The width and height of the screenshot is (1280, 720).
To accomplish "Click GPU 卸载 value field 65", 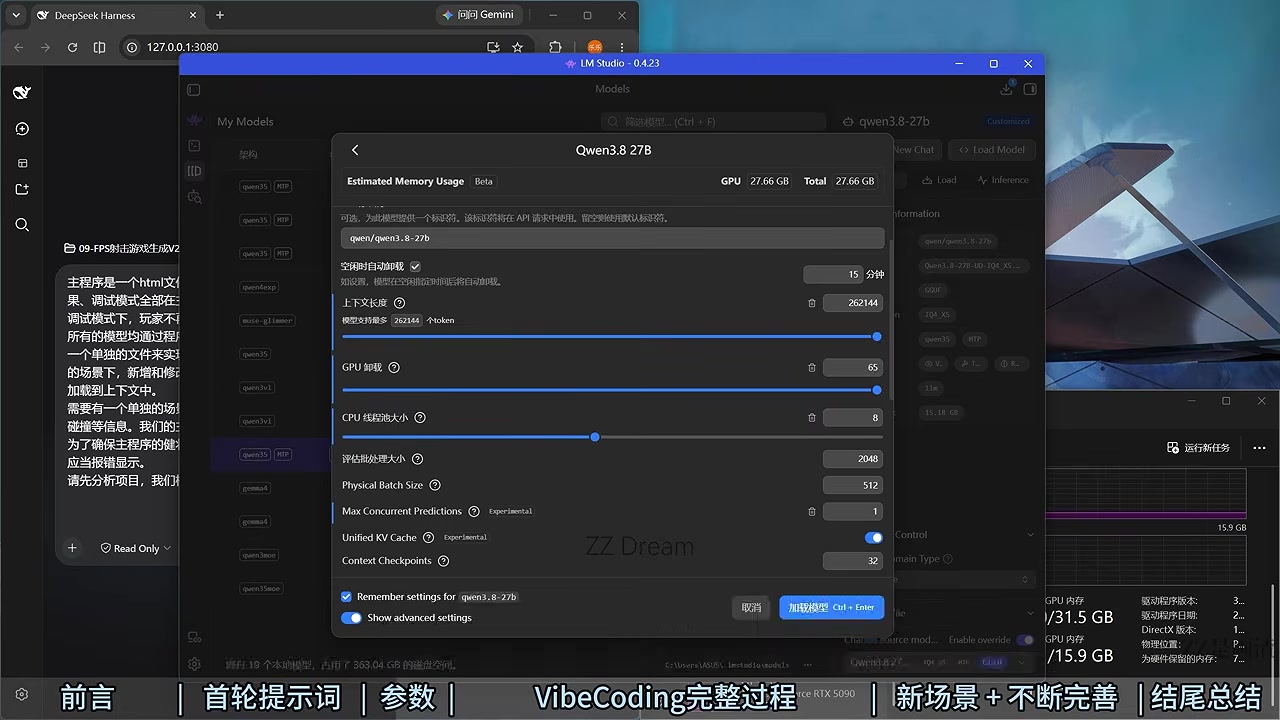I will [853, 368].
